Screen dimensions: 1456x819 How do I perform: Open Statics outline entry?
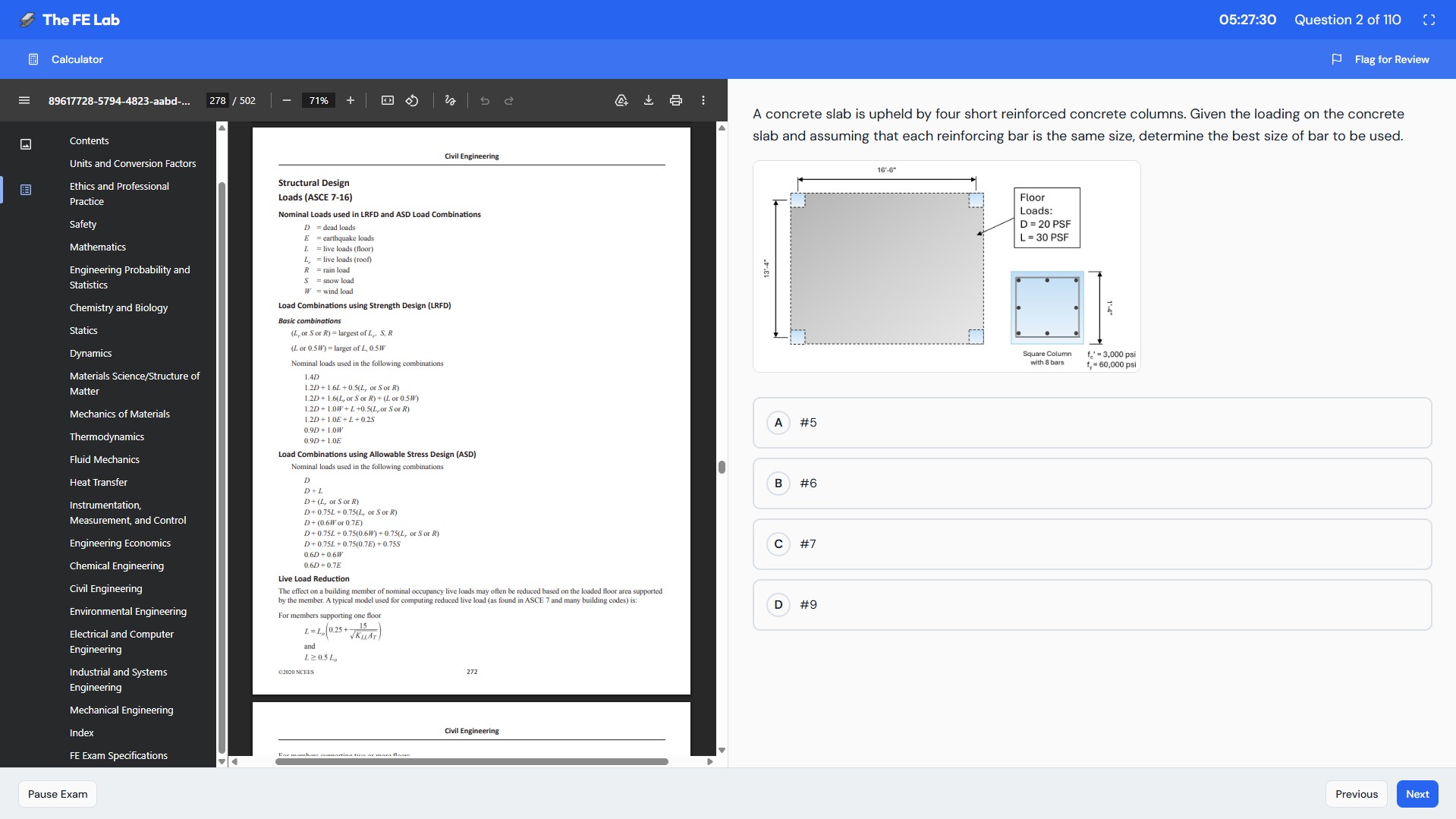pos(83,330)
